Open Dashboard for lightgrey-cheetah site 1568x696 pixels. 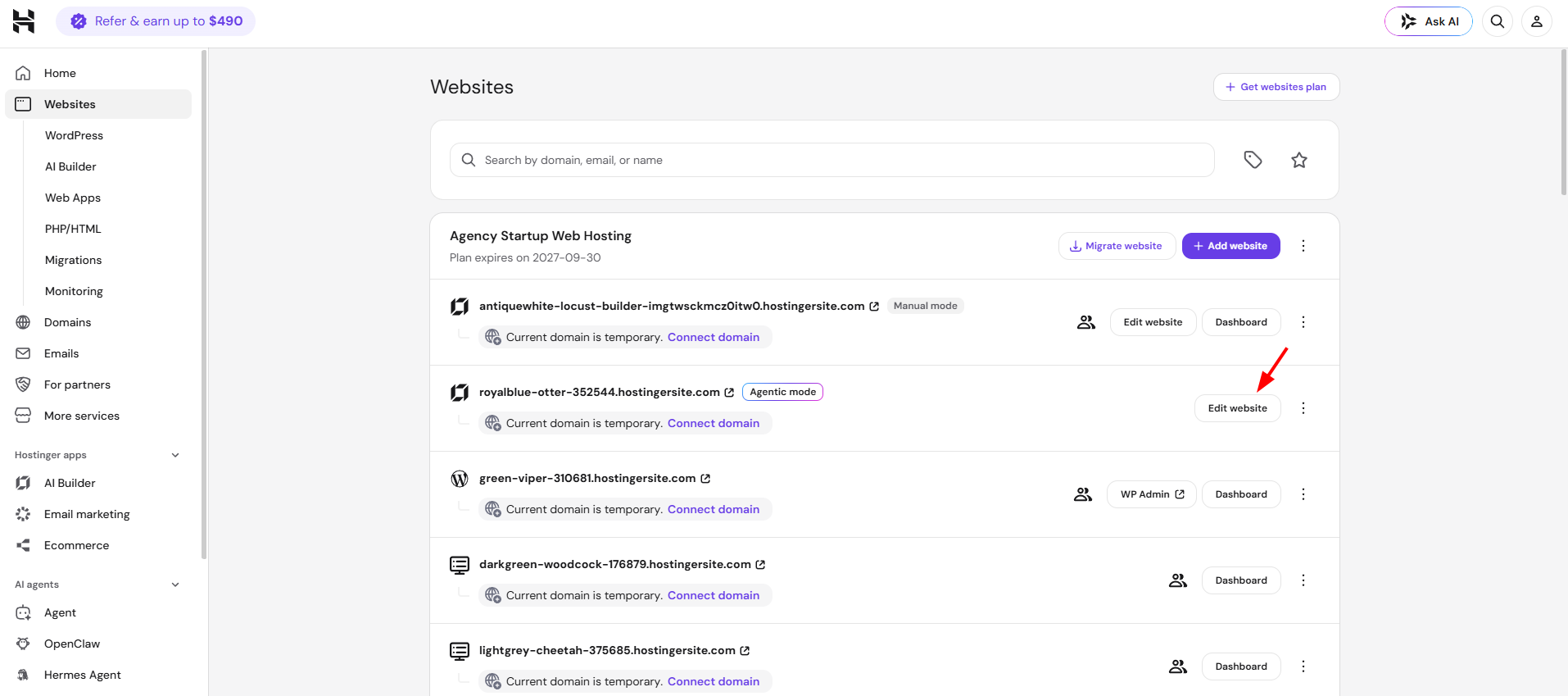1241,666
